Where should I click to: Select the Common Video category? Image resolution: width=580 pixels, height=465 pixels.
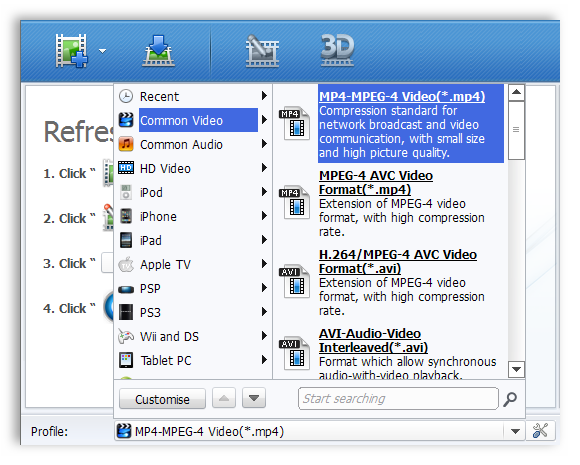193,120
